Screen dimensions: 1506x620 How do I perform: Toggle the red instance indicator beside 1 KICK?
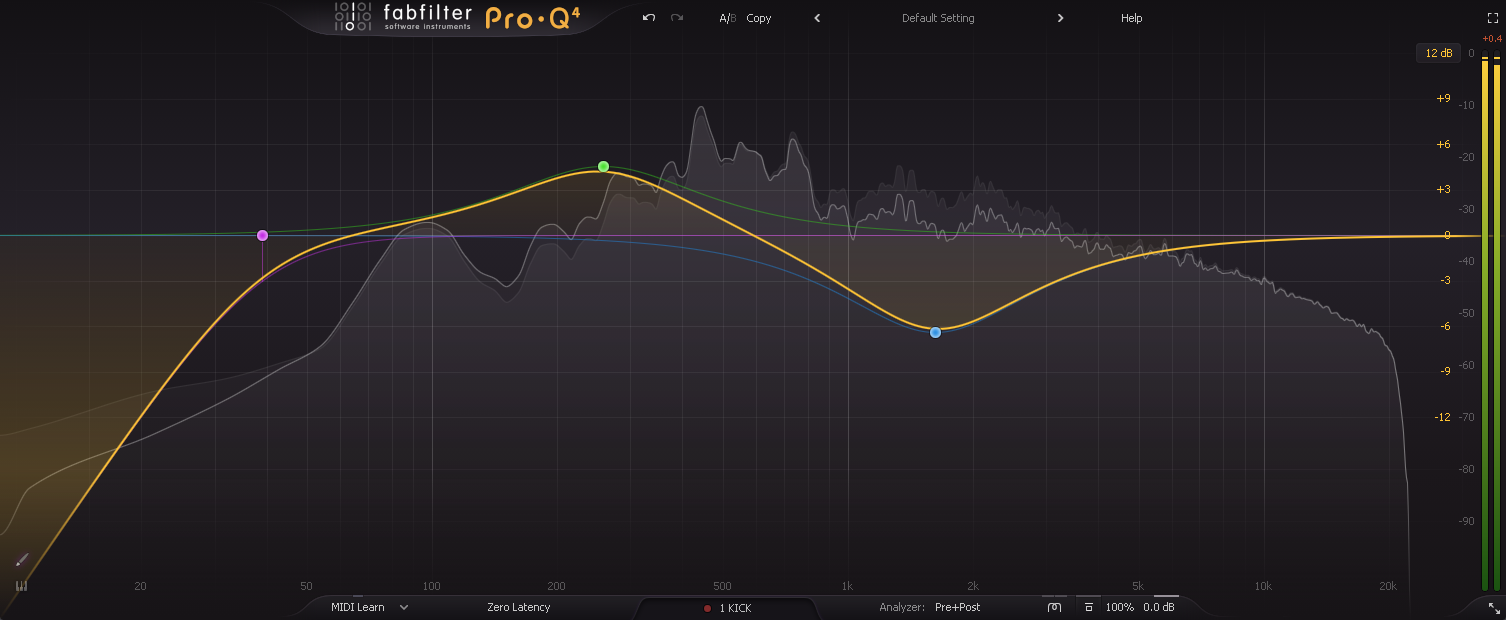tap(707, 608)
